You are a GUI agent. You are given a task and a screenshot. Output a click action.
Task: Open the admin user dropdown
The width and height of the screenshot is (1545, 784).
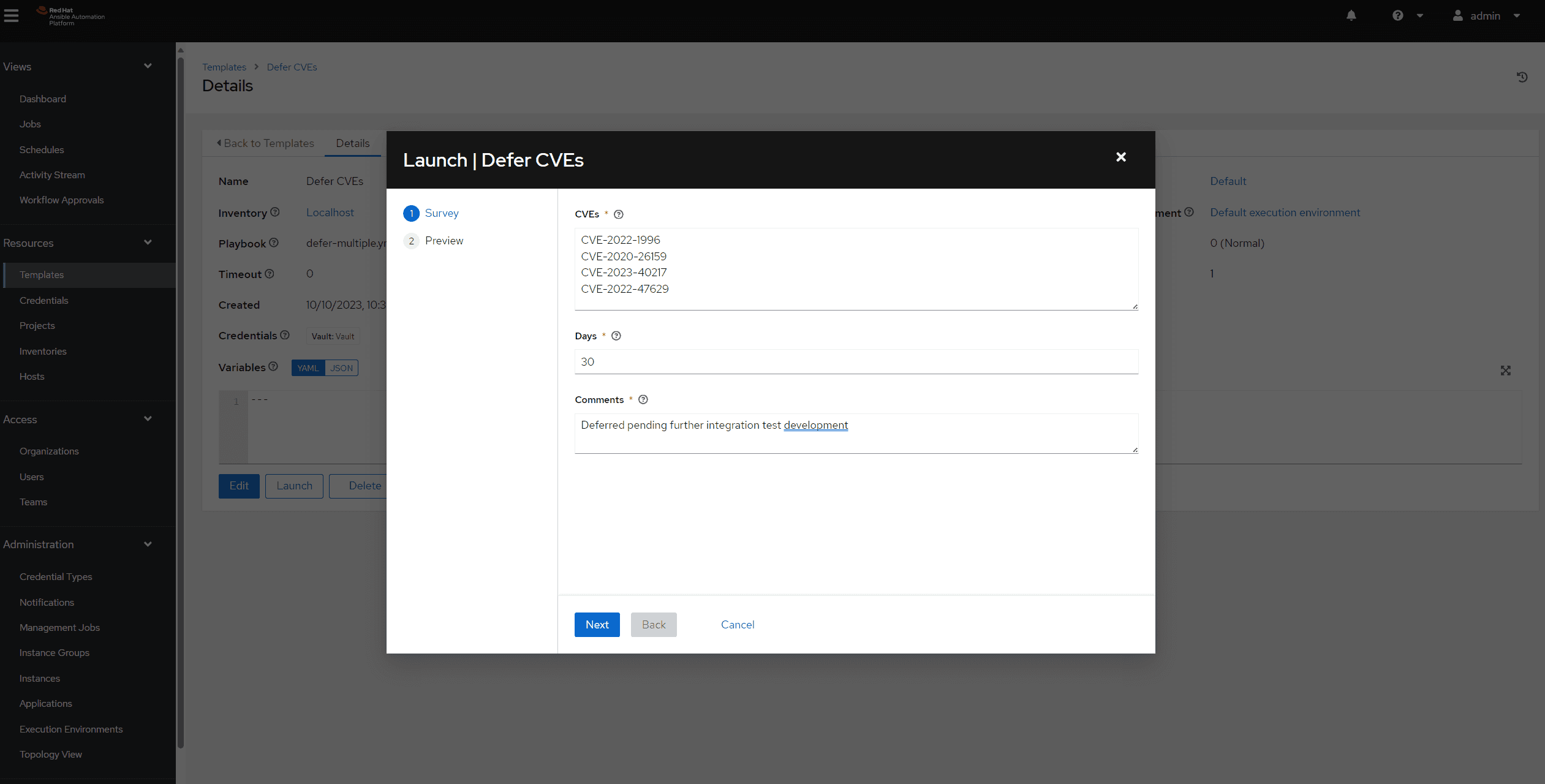click(1486, 16)
